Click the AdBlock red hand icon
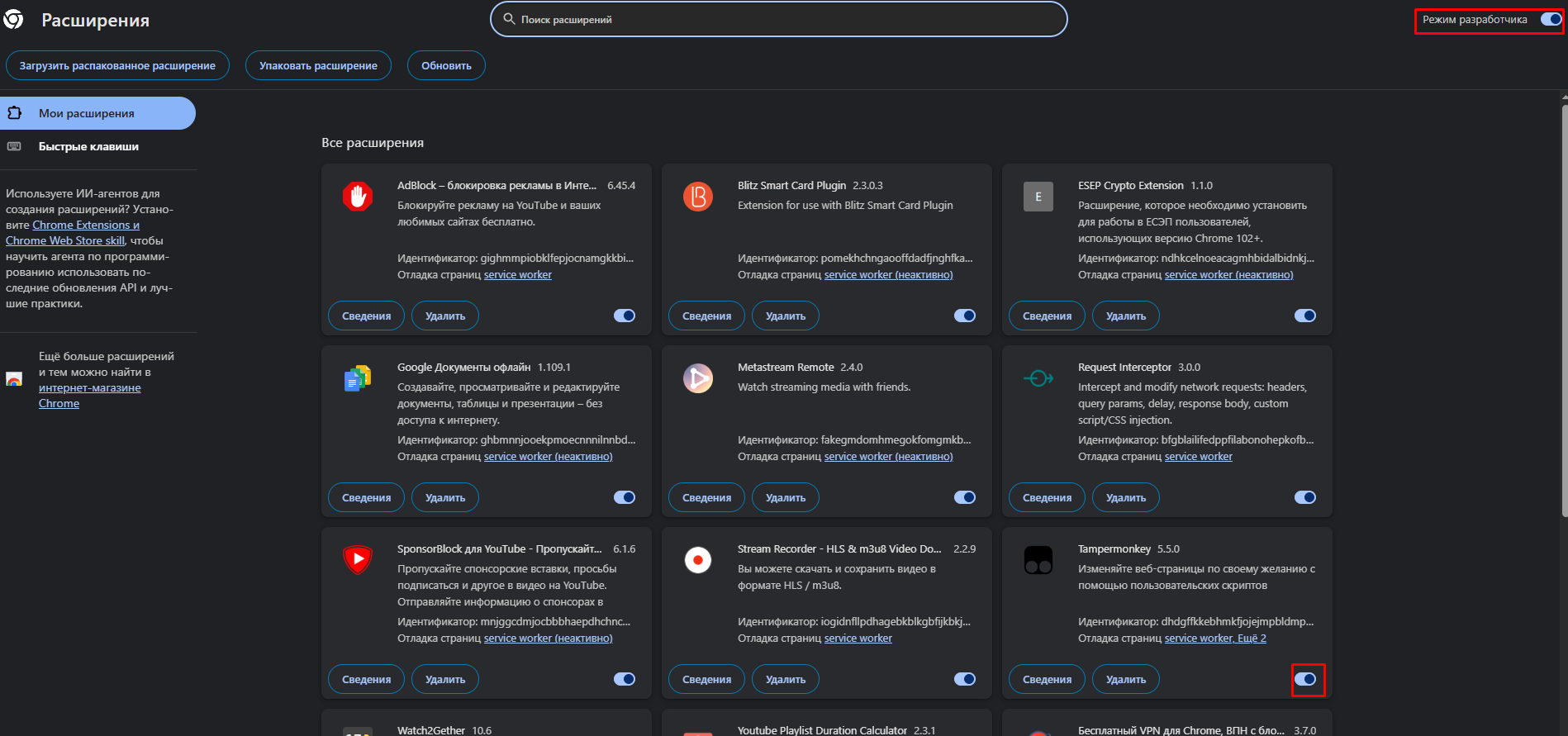 358,197
